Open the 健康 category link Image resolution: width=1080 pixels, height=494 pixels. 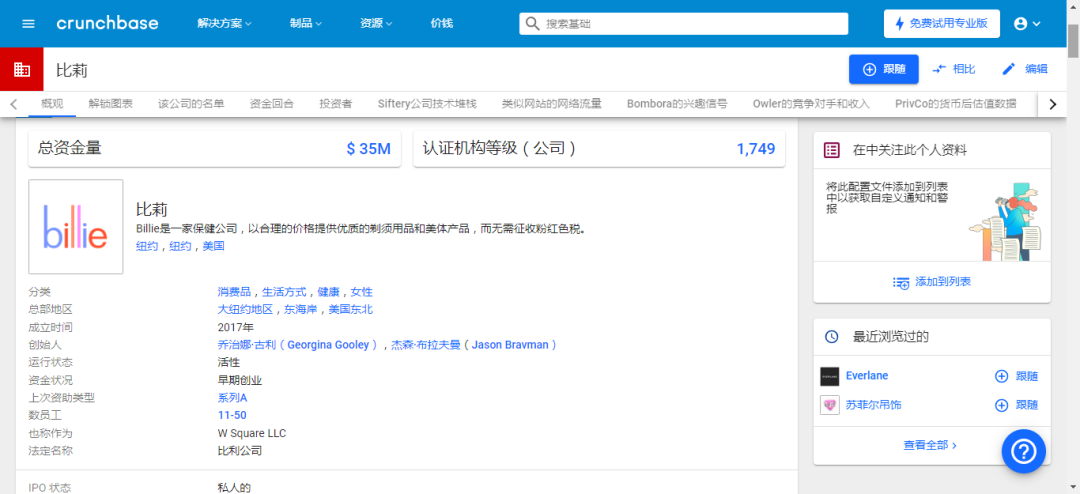328,292
